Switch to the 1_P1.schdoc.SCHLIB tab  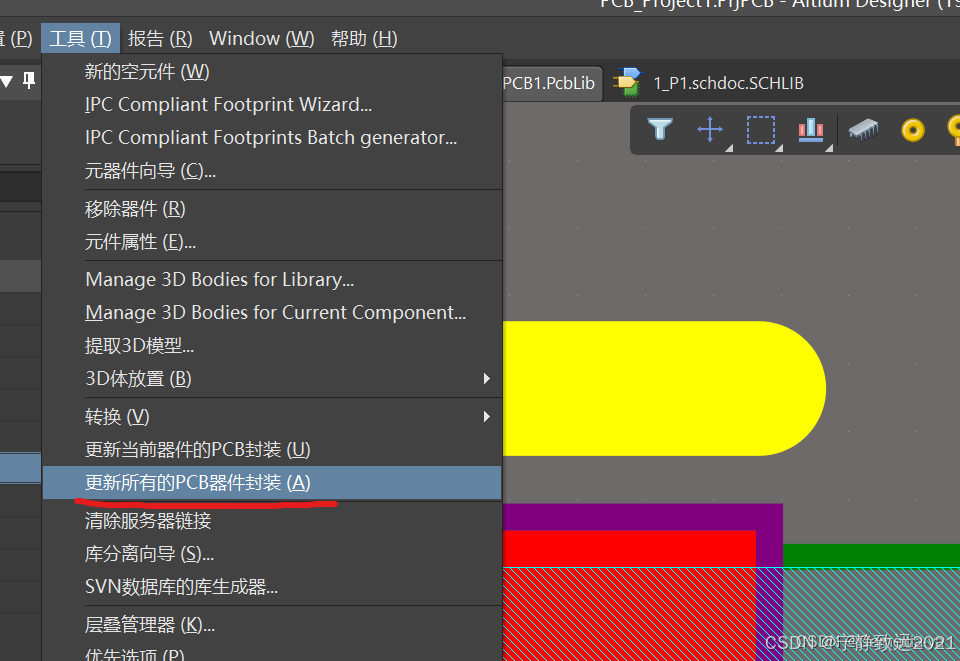pyautogui.click(x=729, y=83)
